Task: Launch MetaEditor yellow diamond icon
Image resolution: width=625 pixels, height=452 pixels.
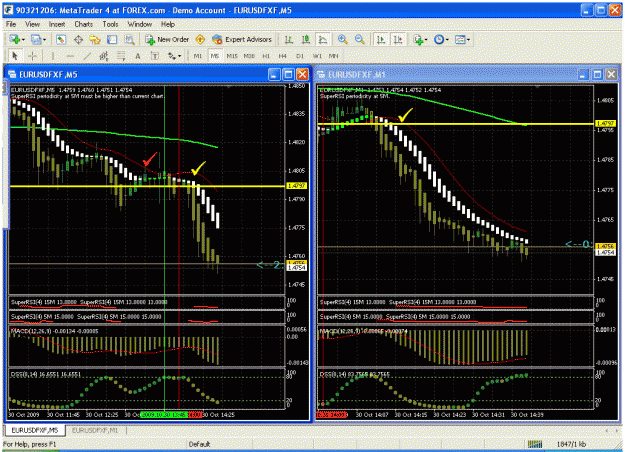Action: click(x=200, y=39)
